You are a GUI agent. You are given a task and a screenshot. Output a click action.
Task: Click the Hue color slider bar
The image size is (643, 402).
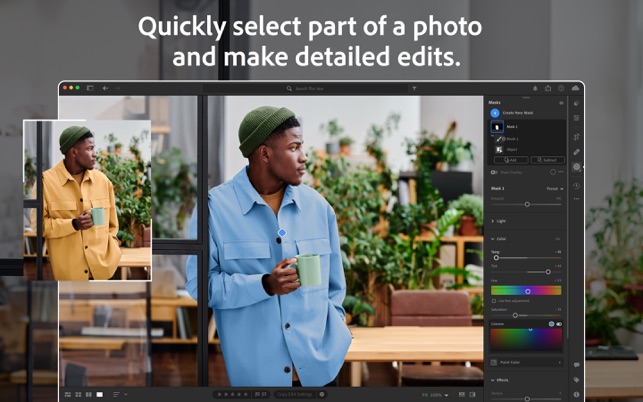[x=526, y=291]
